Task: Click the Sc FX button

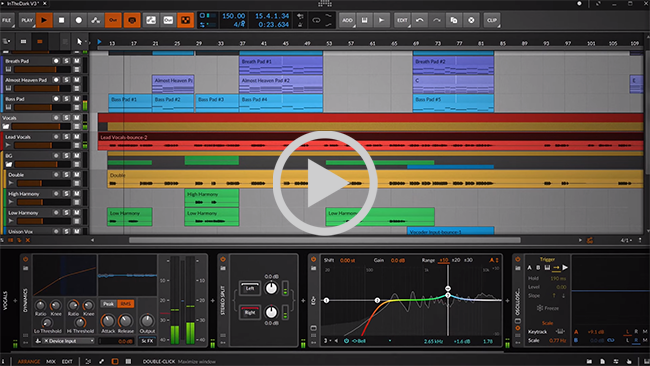Action: (x=147, y=341)
